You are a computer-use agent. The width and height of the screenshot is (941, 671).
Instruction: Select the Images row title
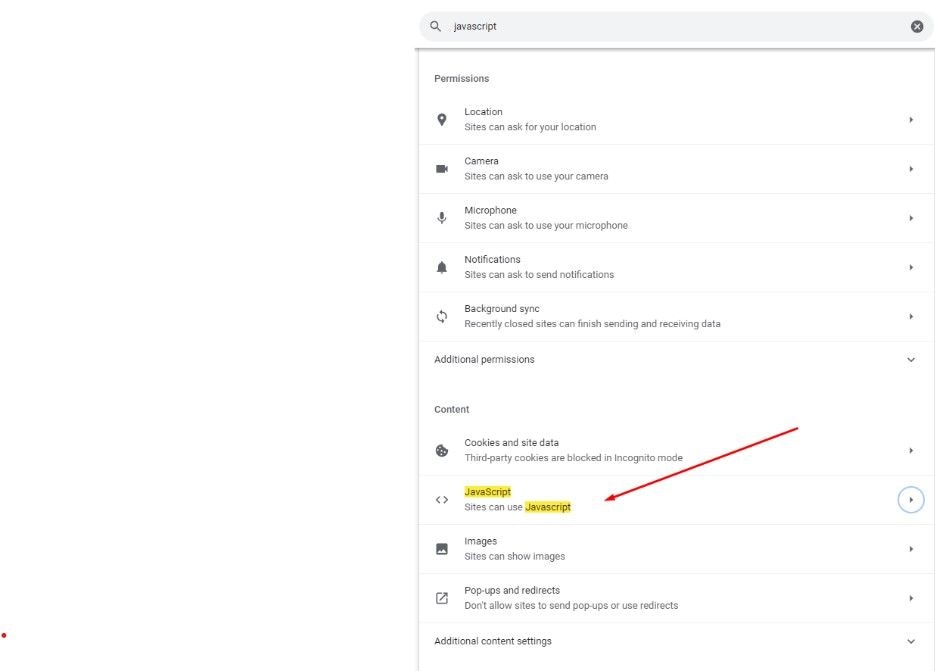coord(481,541)
